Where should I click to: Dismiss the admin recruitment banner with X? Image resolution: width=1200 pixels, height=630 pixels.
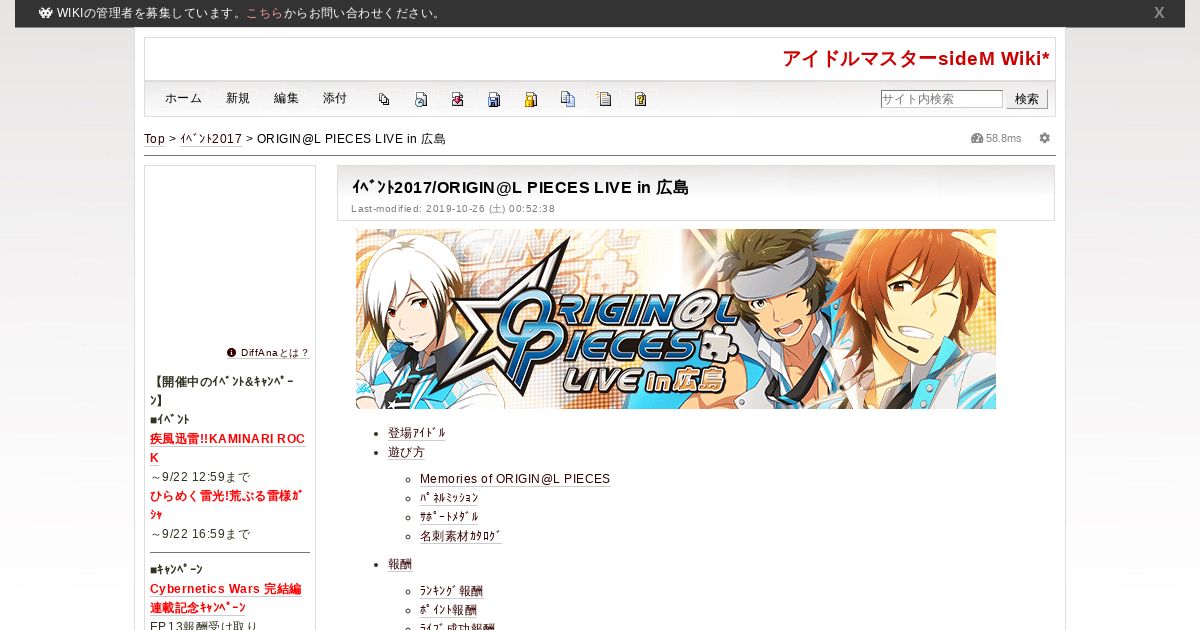coord(1159,13)
